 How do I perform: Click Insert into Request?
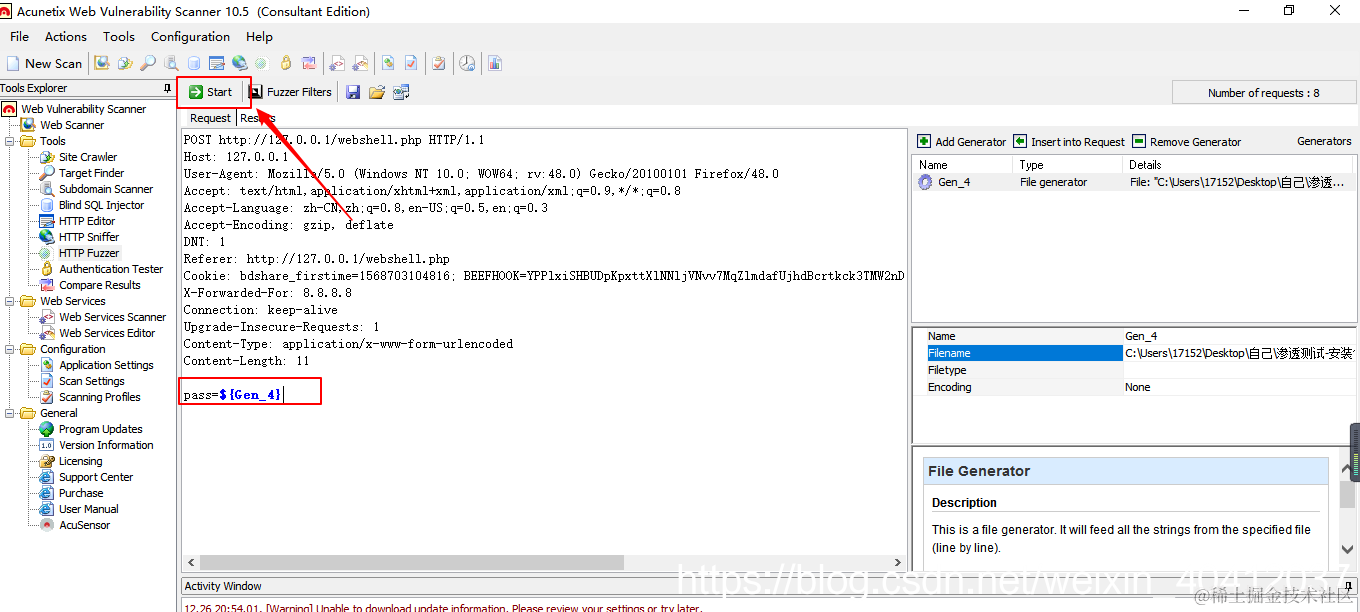(x=1069, y=142)
